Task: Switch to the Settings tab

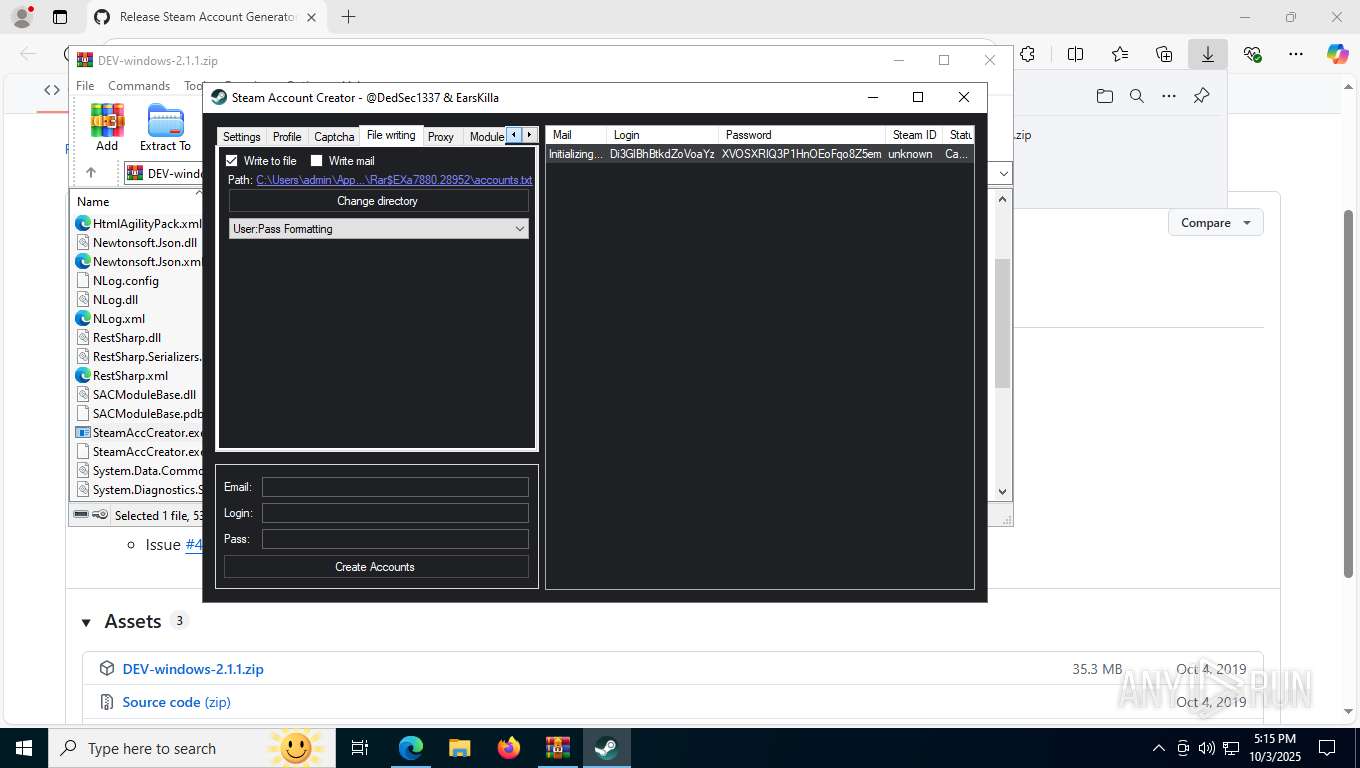Action: 241,137
